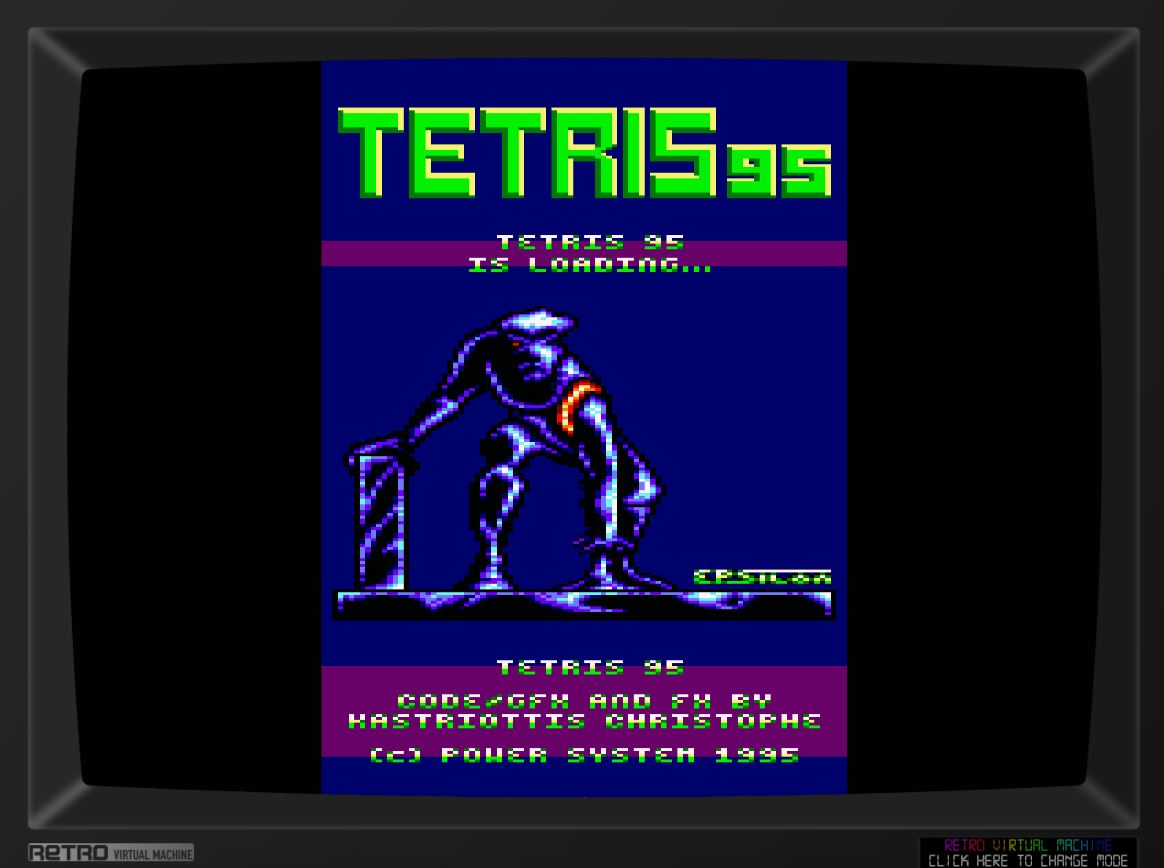Click 'TETRIS 95' heading in the bottom credits band
1164x868 pixels.
[x=590, y=668]
